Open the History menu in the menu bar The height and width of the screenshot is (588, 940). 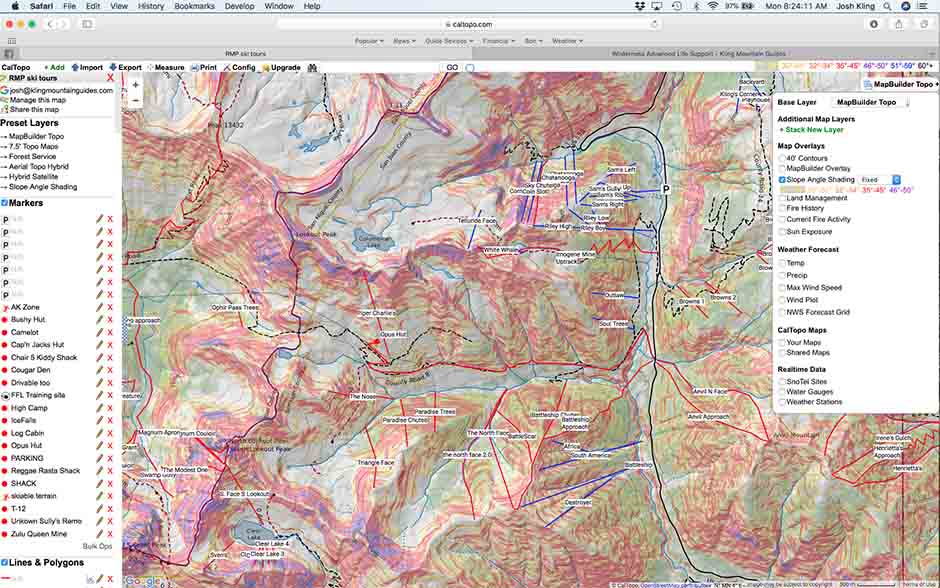tap(151, 6)
